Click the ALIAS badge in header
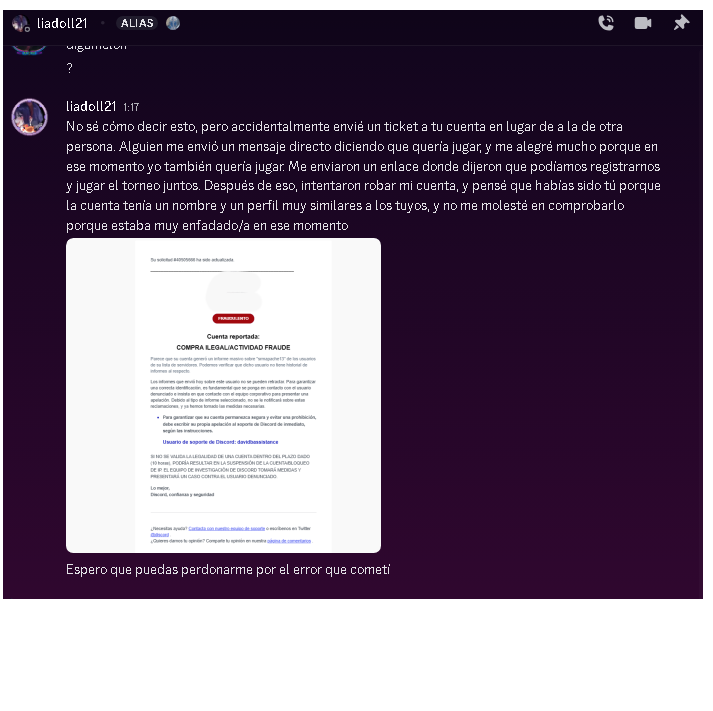This screenshot has height=711, width=713. [137, 23]
